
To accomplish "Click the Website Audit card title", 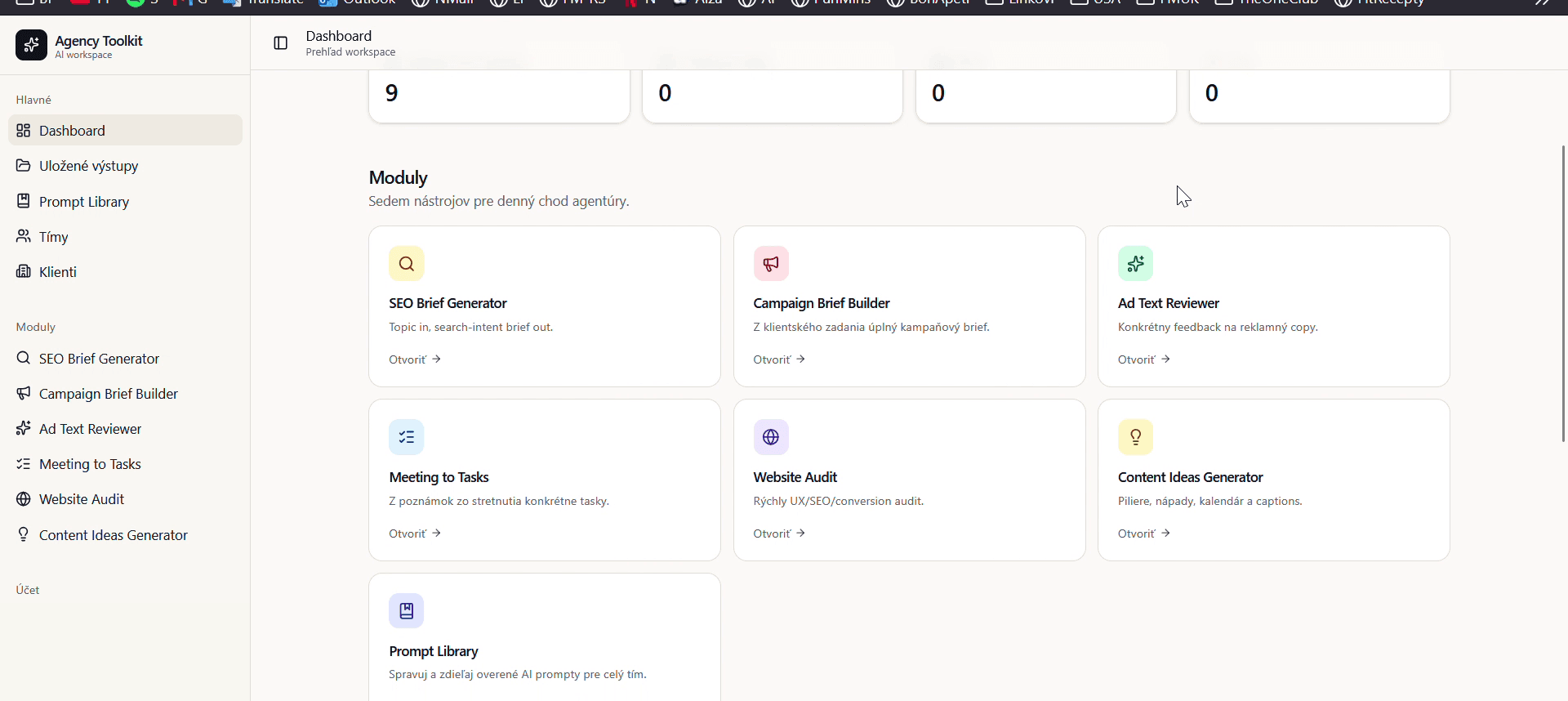I will click(795, 477).
